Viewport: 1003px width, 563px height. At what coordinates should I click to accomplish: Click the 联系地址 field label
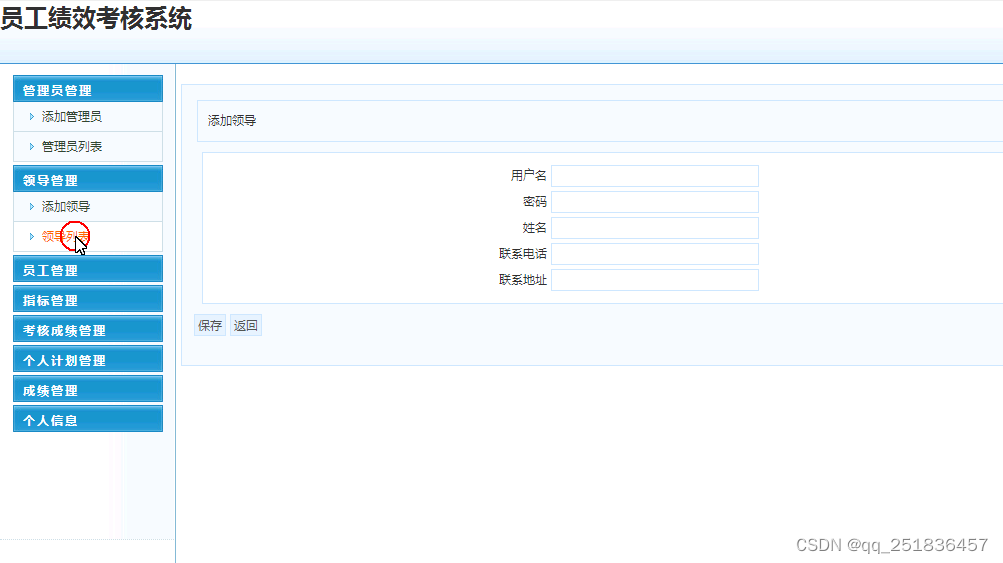coord(523,280)
